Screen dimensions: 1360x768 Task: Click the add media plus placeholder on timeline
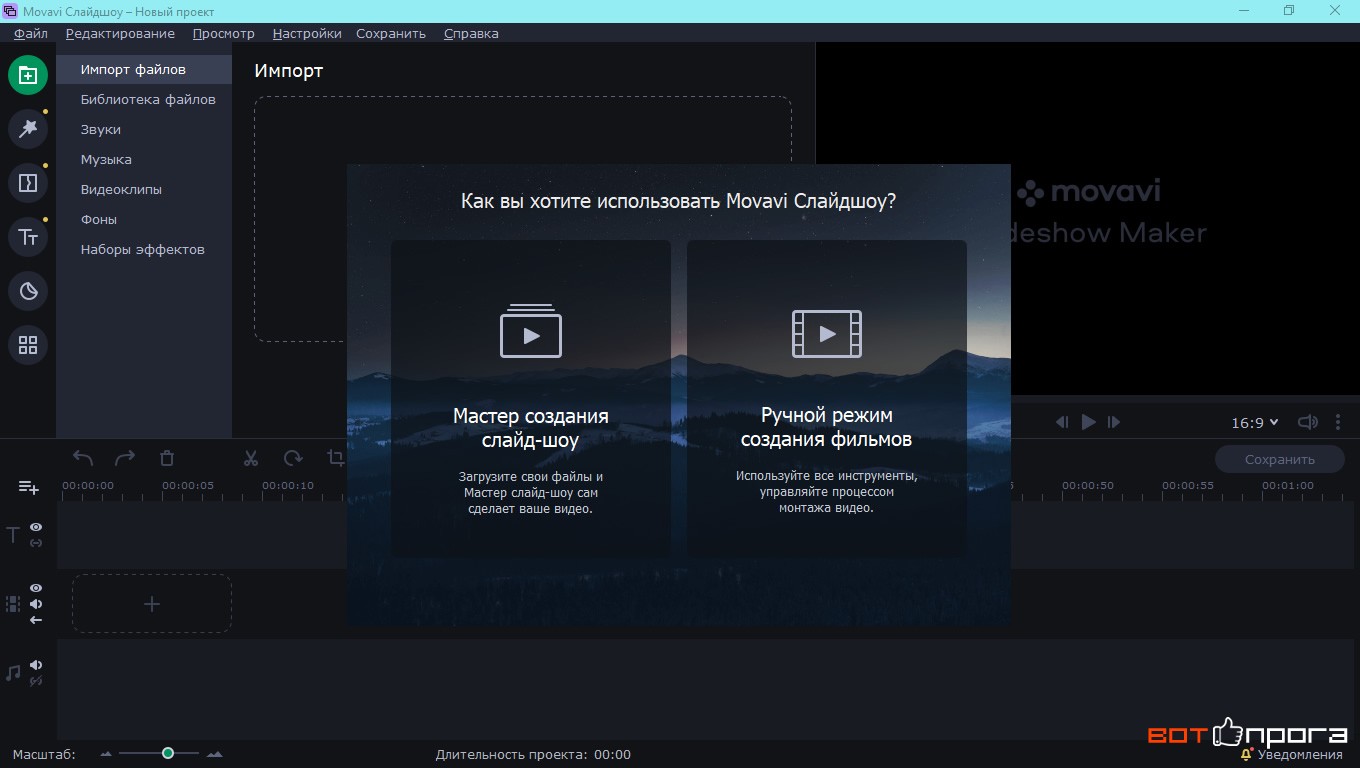(152, 604)
